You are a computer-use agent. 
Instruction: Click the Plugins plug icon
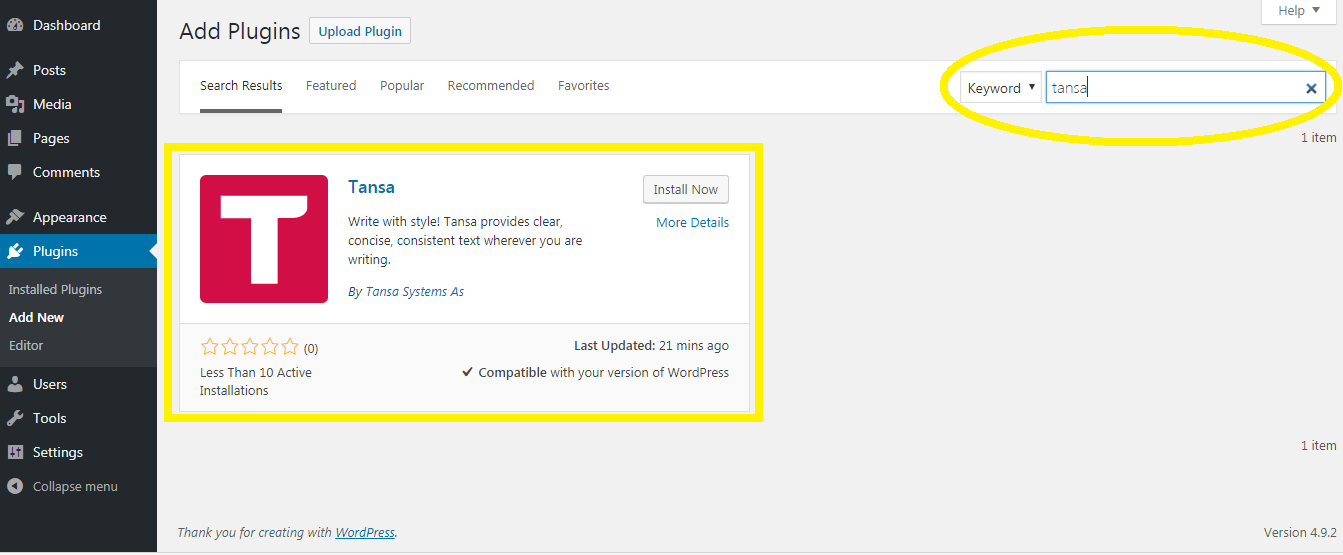(15, 251)
